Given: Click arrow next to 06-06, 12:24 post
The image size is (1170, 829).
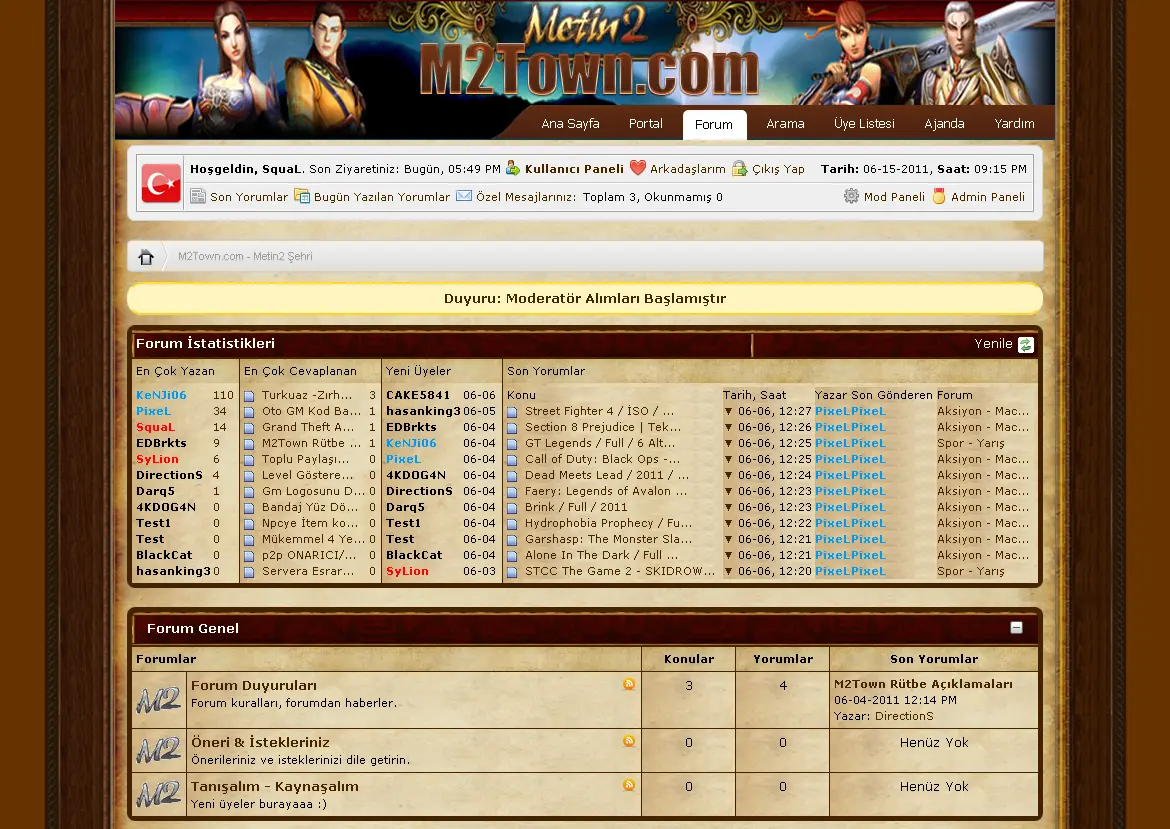Looking at the screenshot, I should [729, 475].
